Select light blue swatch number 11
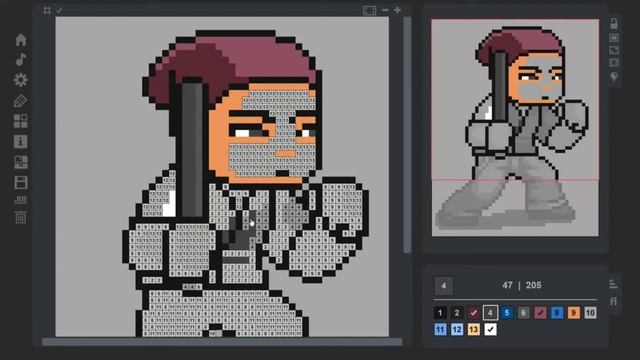Image resolution: width=640 pixels, height=360 pixels. [x=440, y=329]
